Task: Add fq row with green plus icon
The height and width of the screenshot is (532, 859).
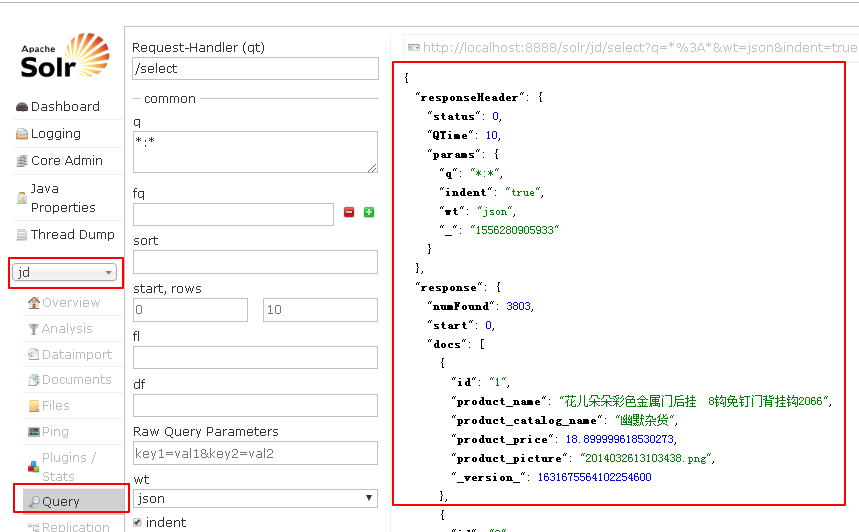Action: pyautogui.click(x=369, y=212)
